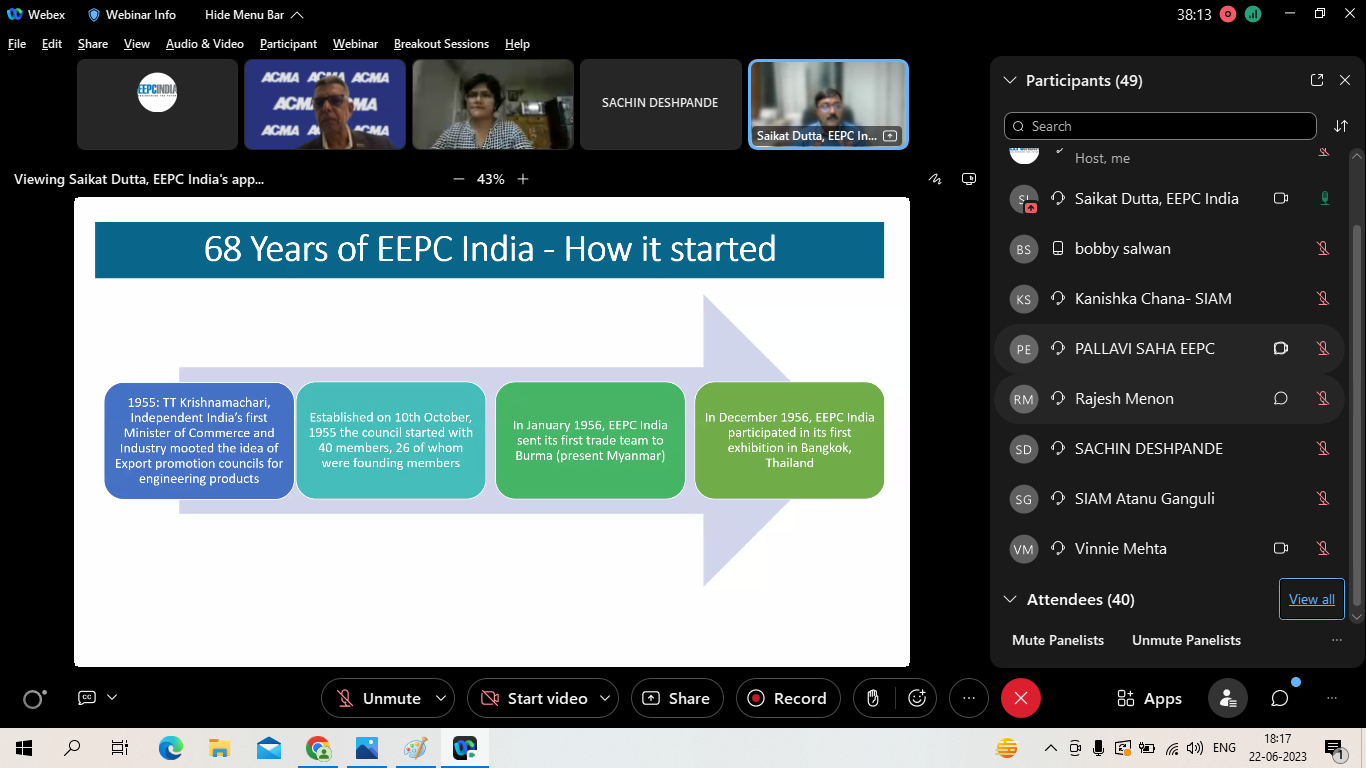This screenshot has height=768, width=1366.
Task: Open the Participant menu
Action: click(288, 44)
